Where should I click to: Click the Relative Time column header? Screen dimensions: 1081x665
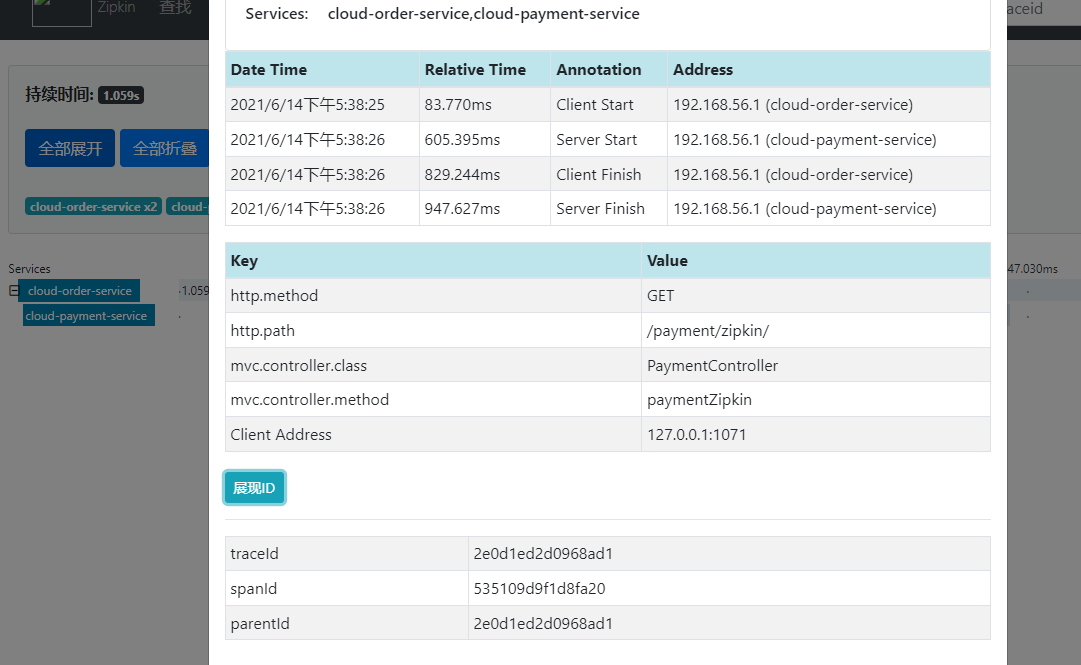click(475, 70)
